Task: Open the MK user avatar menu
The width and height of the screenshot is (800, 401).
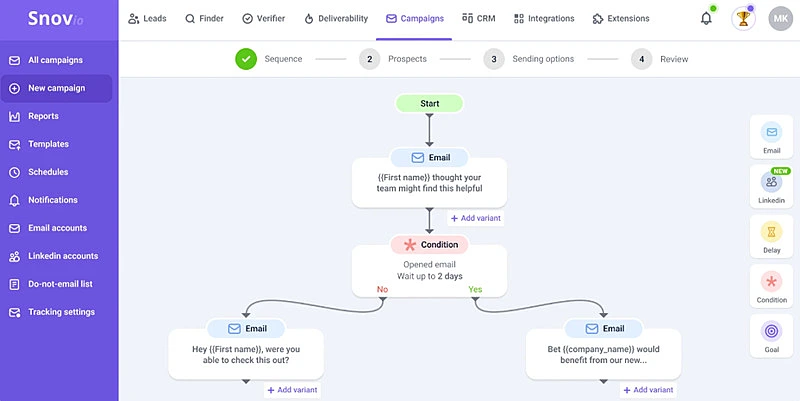Action: pos(780,18)
